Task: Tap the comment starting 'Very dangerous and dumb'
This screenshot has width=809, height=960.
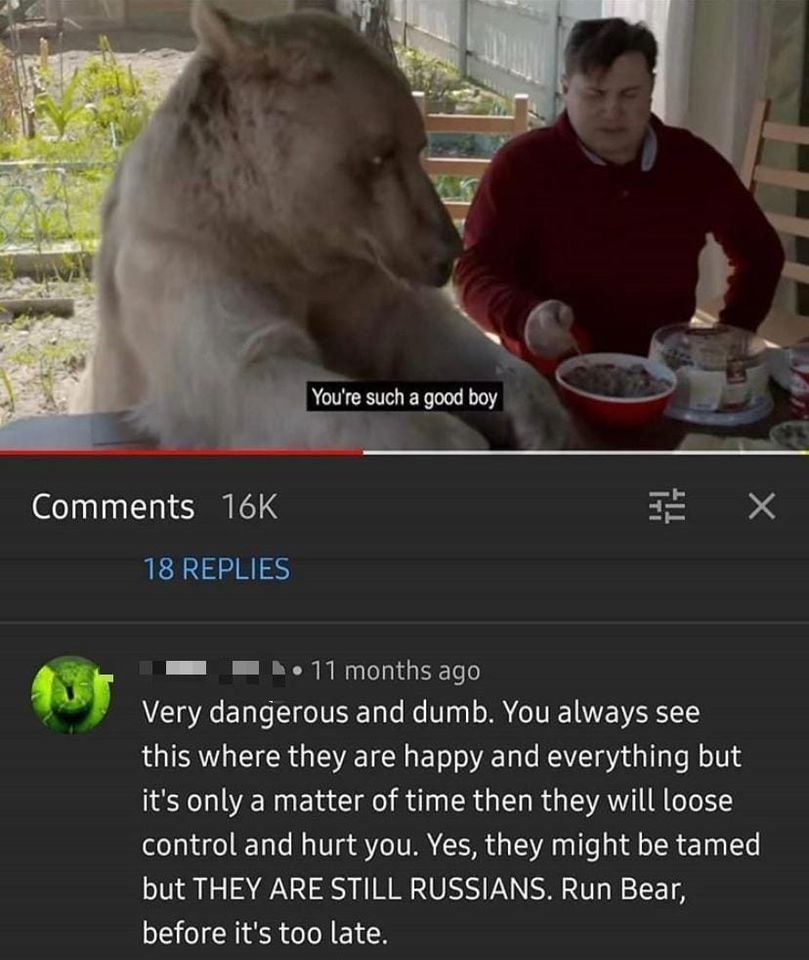Action: 451,822
